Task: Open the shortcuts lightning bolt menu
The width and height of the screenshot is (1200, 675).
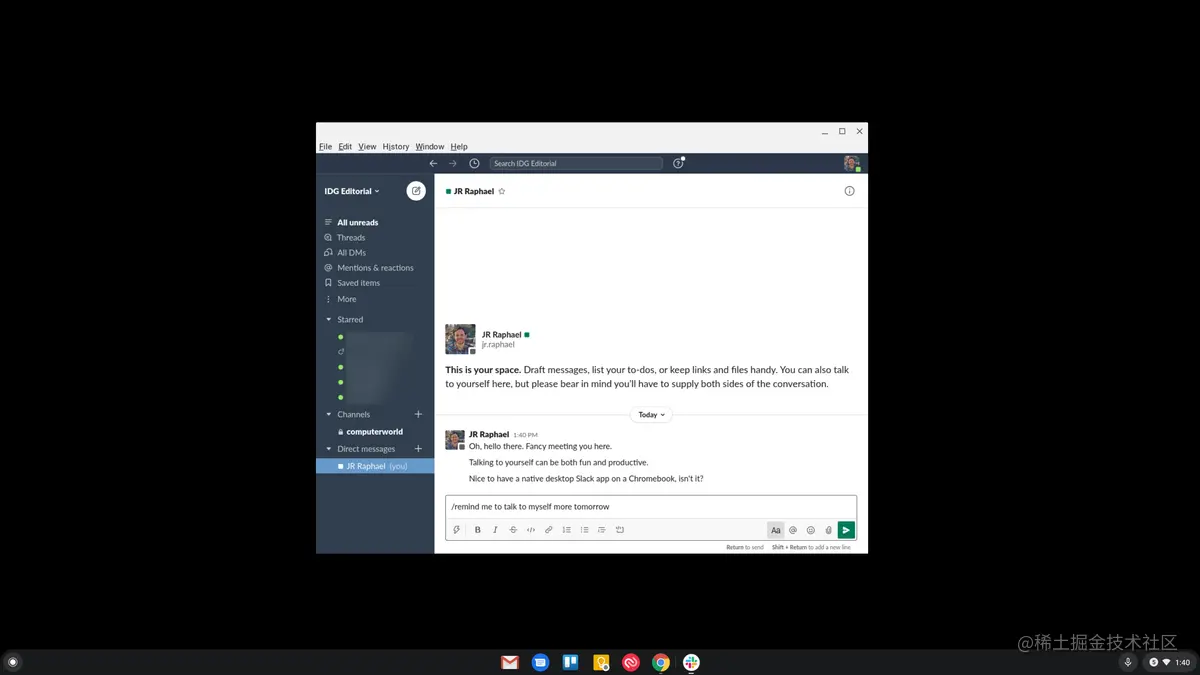Action: tap(456, 530)
